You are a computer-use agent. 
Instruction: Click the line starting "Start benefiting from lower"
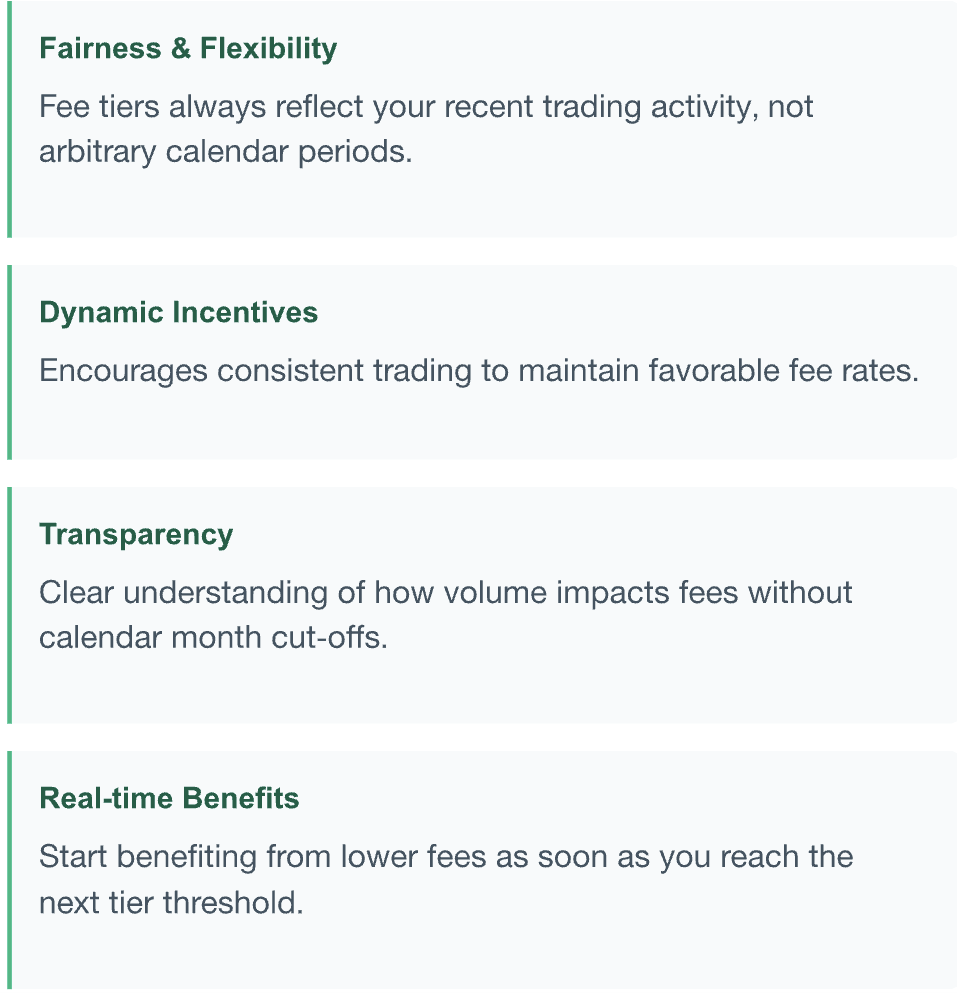coord(445,857)
